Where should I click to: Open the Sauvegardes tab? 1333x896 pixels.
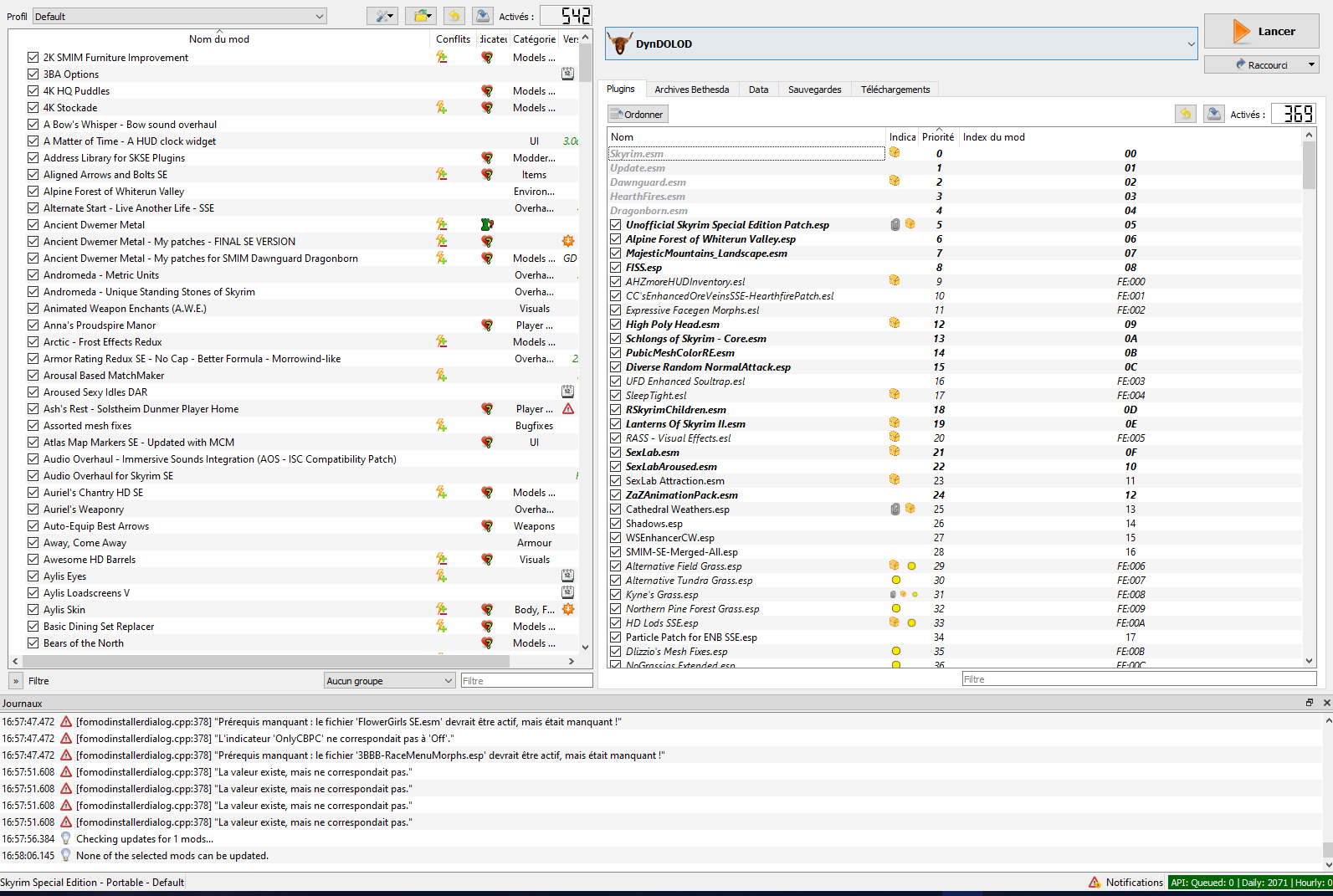(x=815, y=90)
